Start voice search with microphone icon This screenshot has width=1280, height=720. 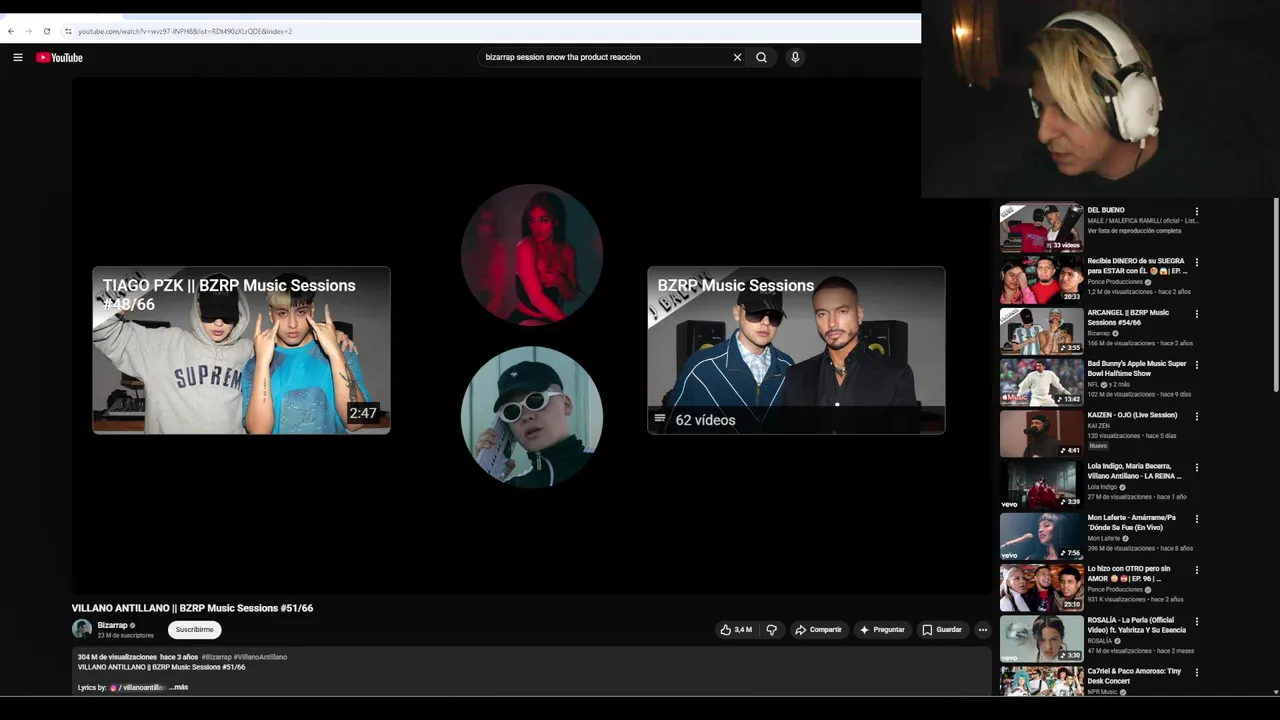tap(795, 57)
